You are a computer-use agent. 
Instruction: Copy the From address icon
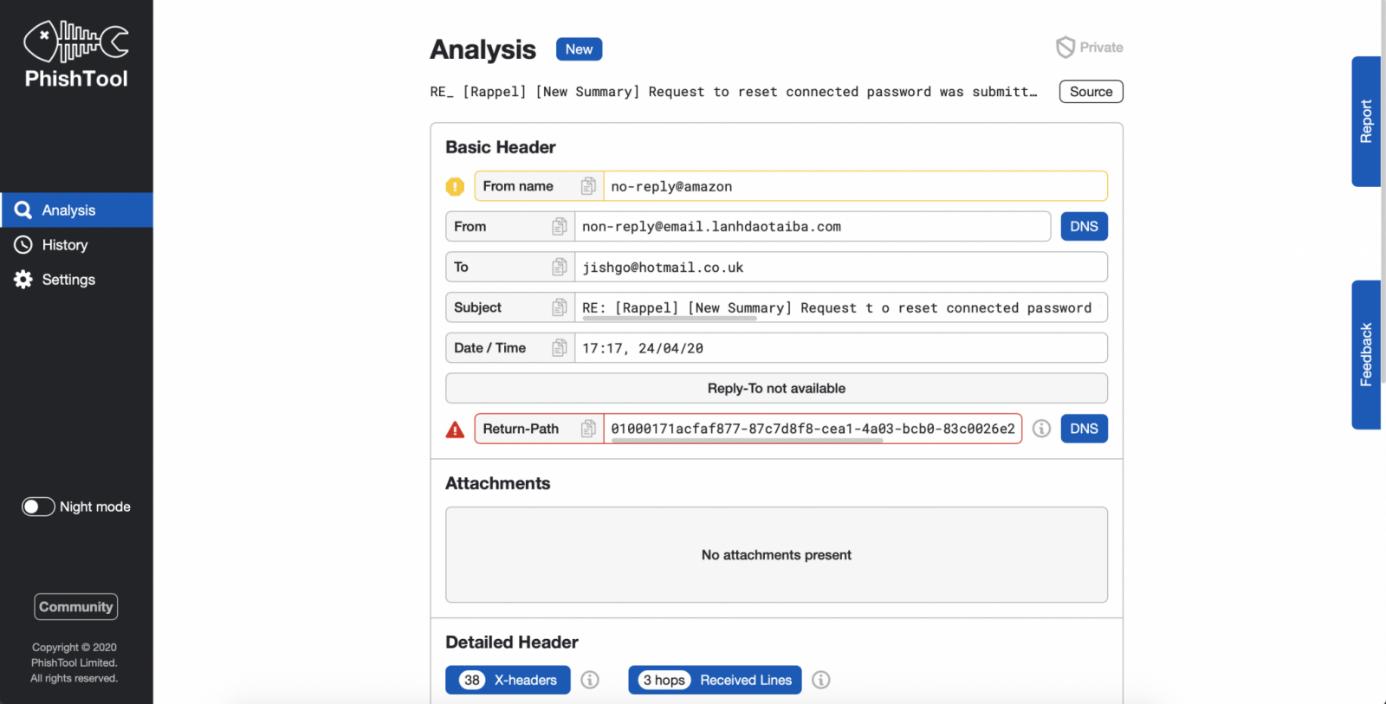click(x=560, y=227)
